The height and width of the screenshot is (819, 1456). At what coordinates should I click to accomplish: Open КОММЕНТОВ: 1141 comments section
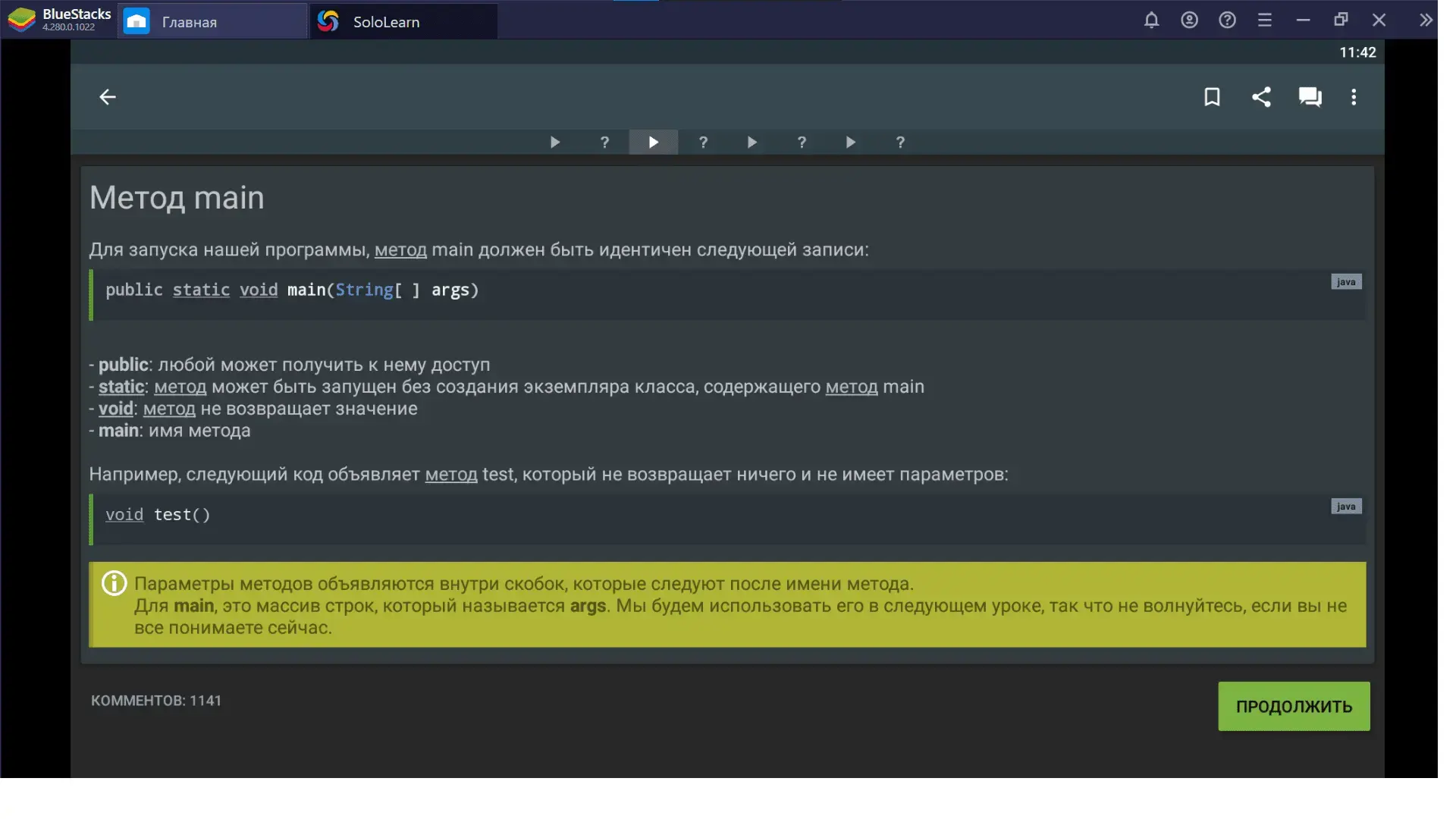156,701
